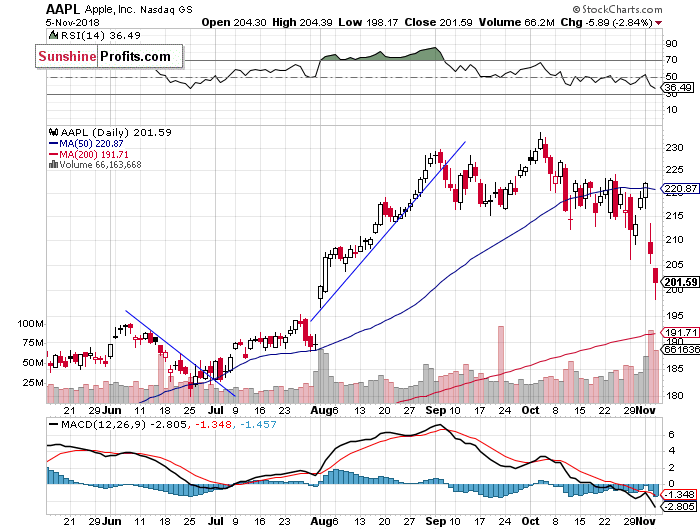
Task: Click the RSI 70 overbought level label
Action: [x=671, y=59]
